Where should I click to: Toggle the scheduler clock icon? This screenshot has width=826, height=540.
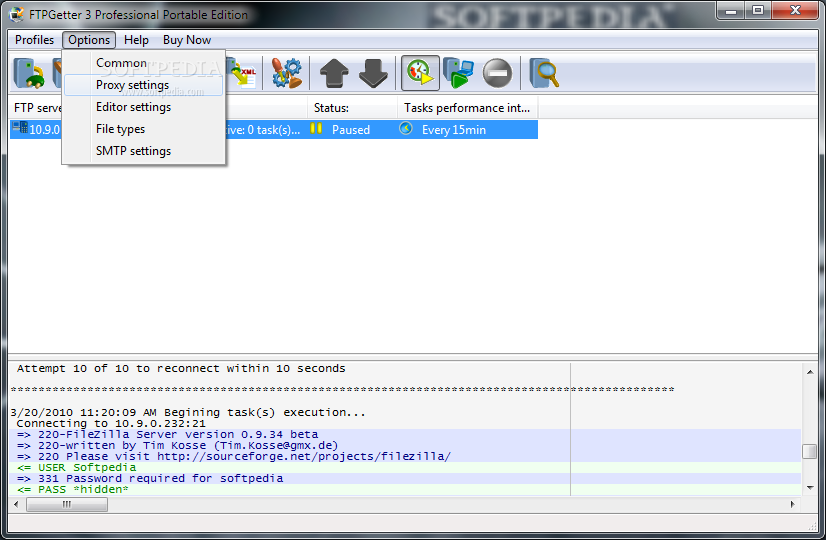[x=420, y=73]
